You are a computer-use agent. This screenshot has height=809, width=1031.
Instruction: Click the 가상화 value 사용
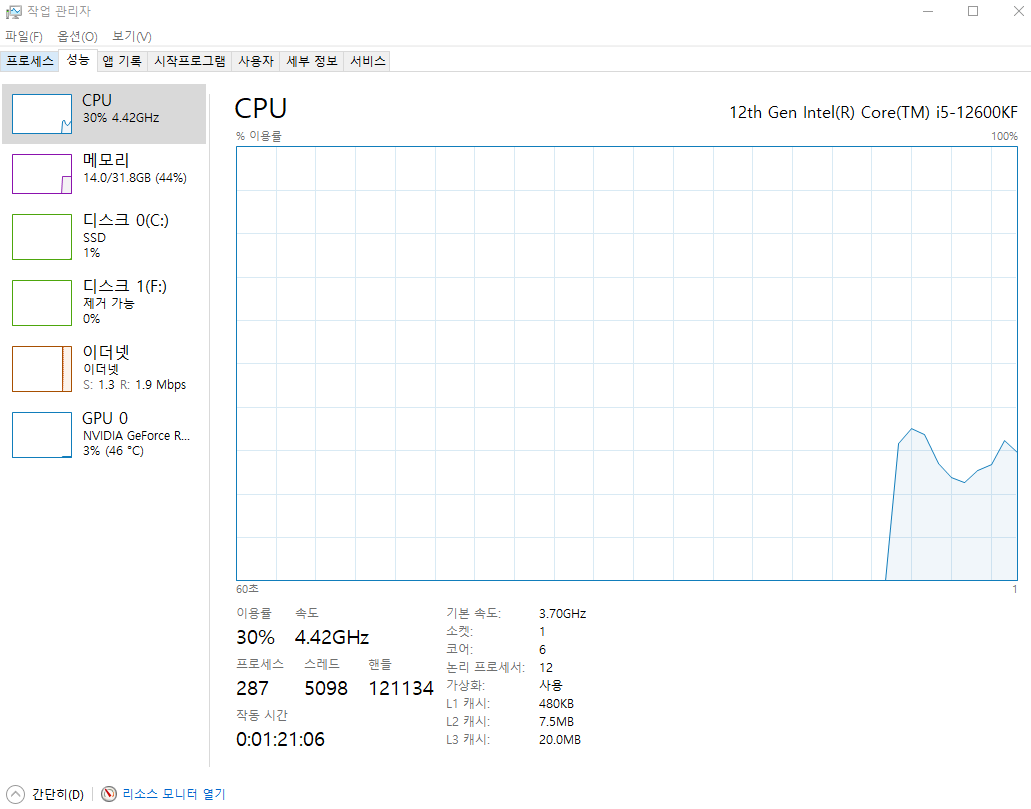550,685
